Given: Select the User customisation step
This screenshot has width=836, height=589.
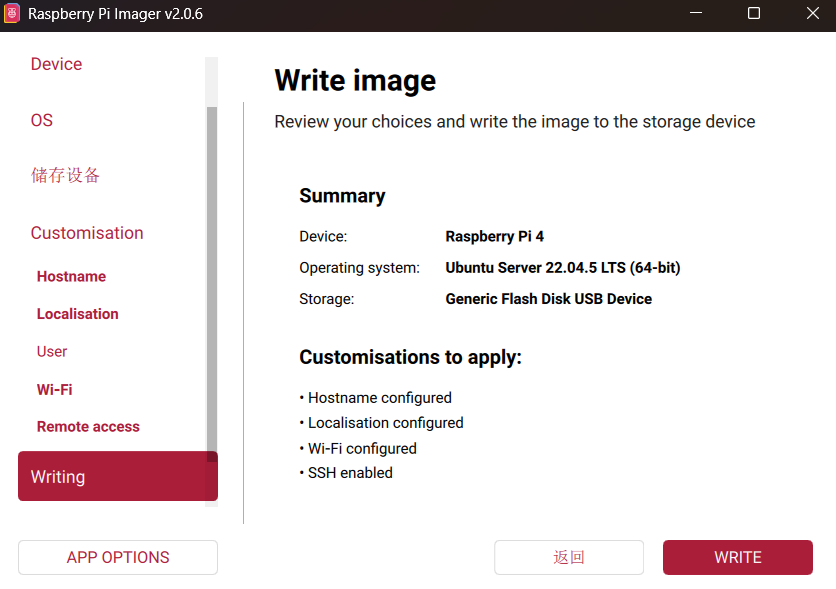Looking at the screenshot, I should point(52,352).
